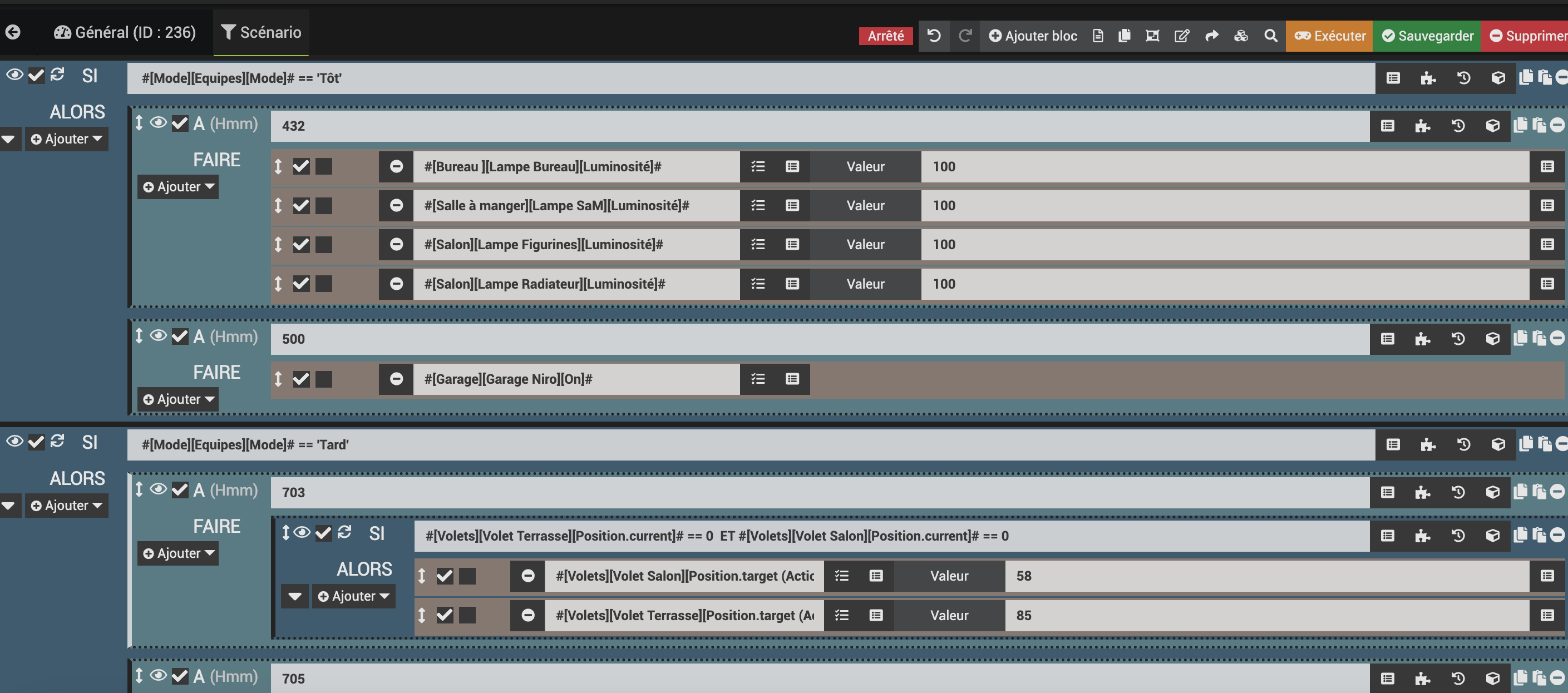The width and height of the screenshot is (1568, 693).
Task: Open the template cubes icon
Action: click(x=1240, y=36)
